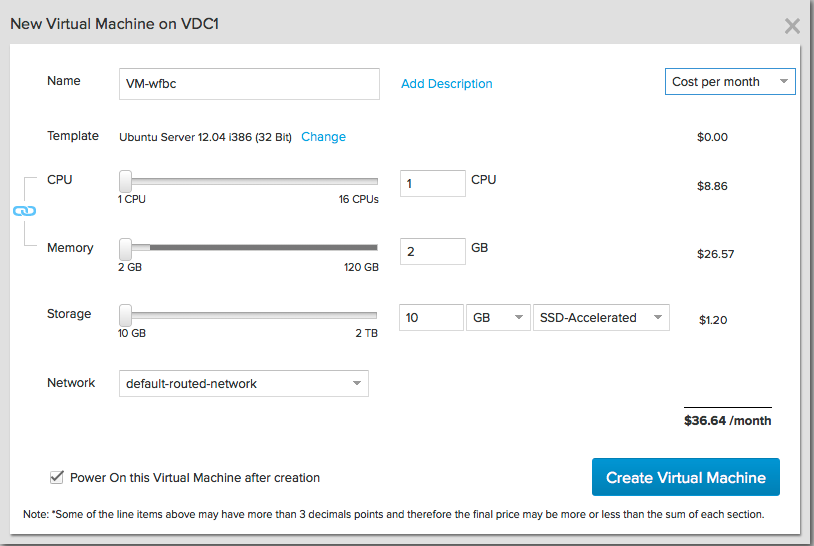This screenshot has height=546, width=814.
Task: Click the Storage slider track at 2 TB end
Action: 374,314
